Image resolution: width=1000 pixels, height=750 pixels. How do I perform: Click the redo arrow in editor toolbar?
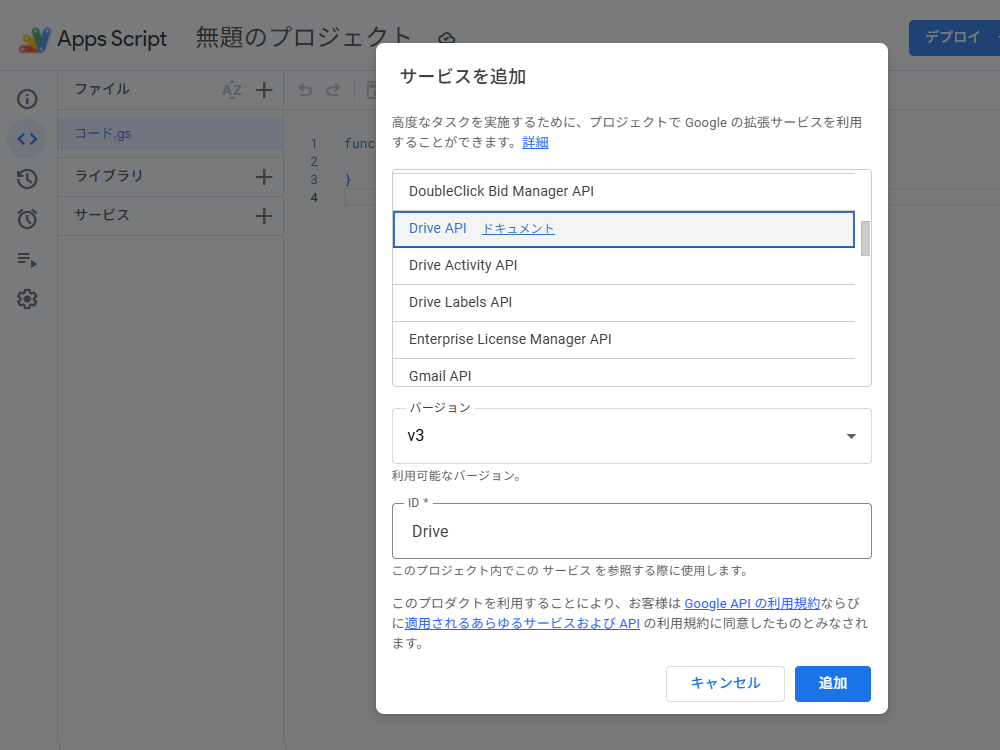coord(333,90)
